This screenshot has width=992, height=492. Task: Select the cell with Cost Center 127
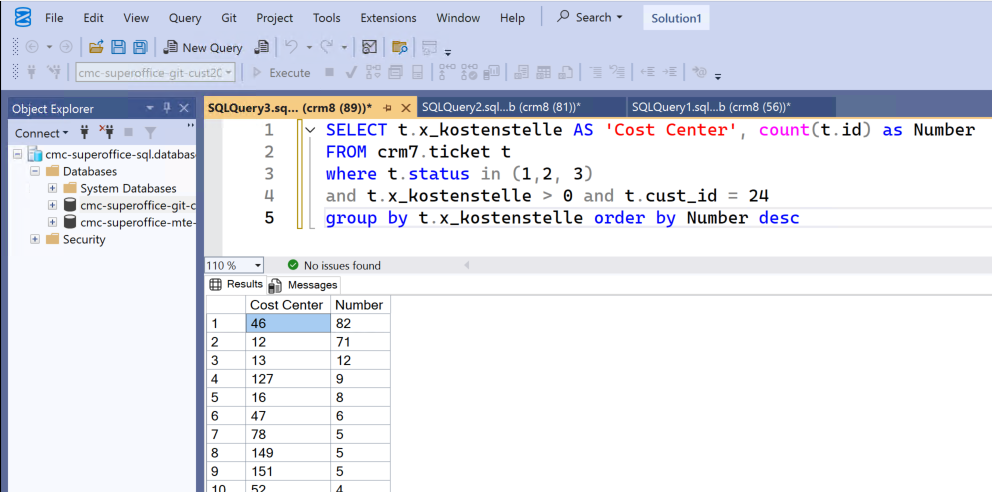coord(288,379)
